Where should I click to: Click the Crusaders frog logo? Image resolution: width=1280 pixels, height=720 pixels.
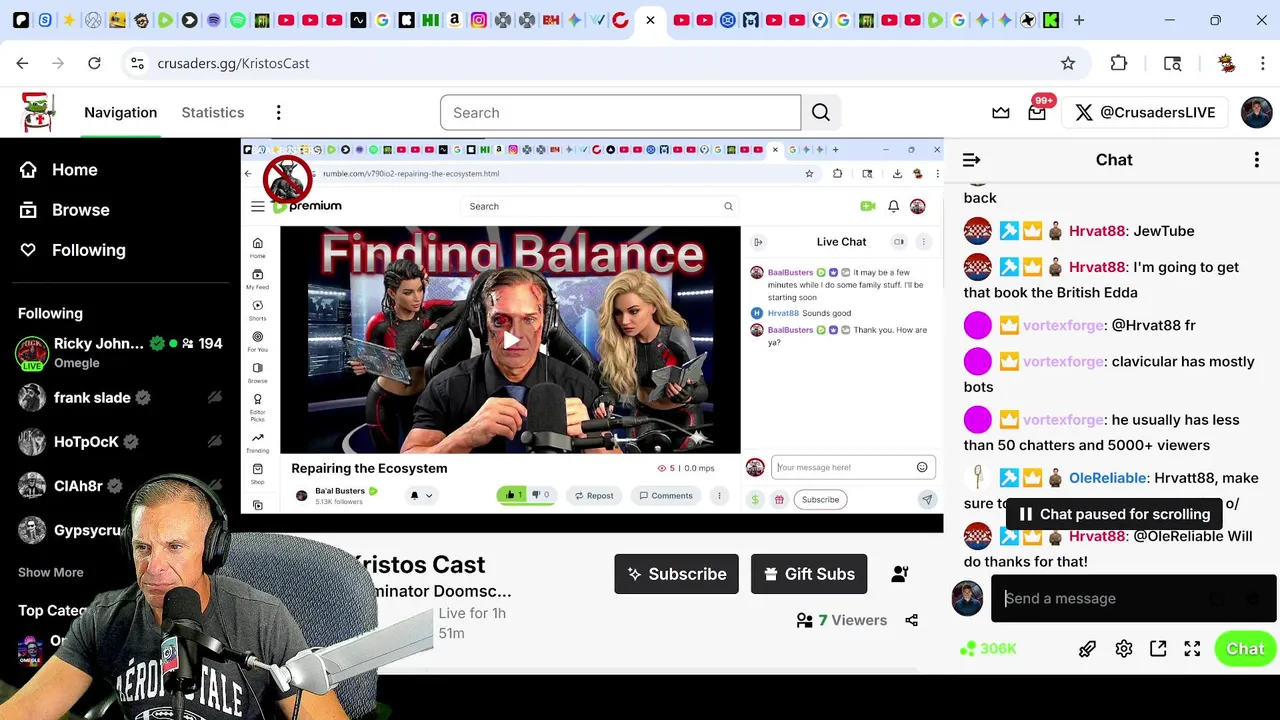[38, 112]
